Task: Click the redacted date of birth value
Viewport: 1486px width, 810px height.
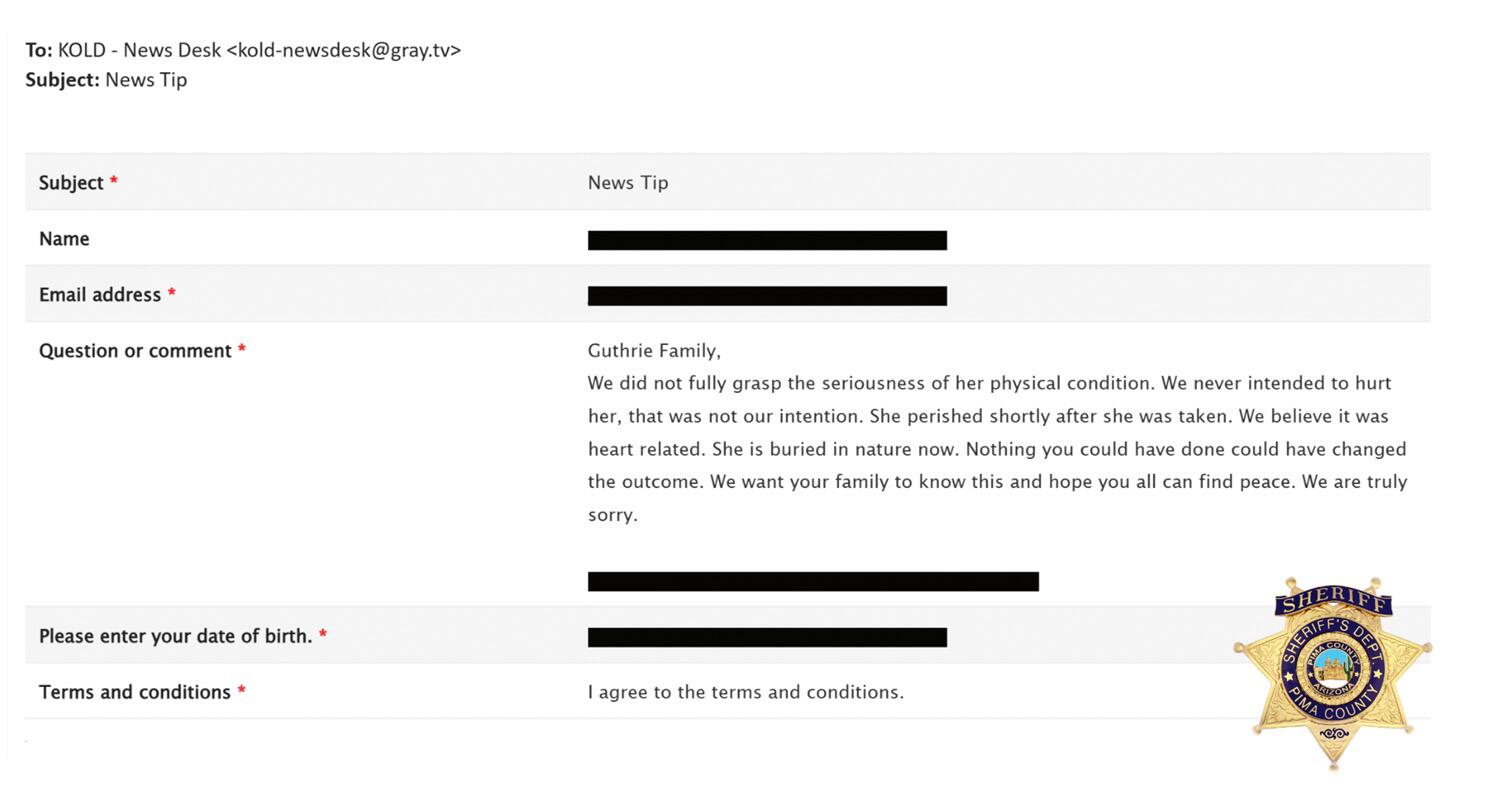Action: pos(767,637)
